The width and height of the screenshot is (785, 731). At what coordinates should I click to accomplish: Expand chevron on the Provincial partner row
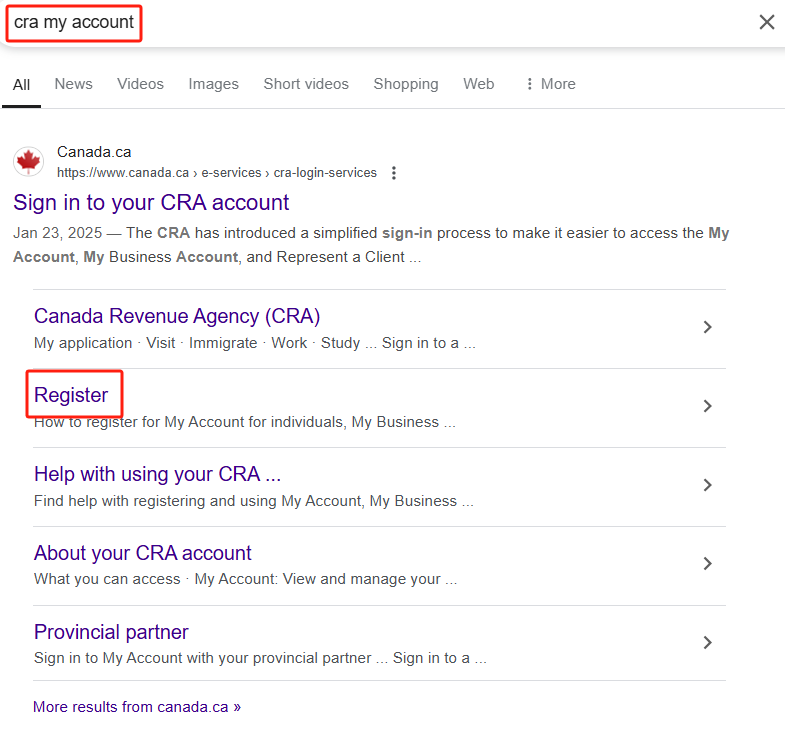(707, 642)
